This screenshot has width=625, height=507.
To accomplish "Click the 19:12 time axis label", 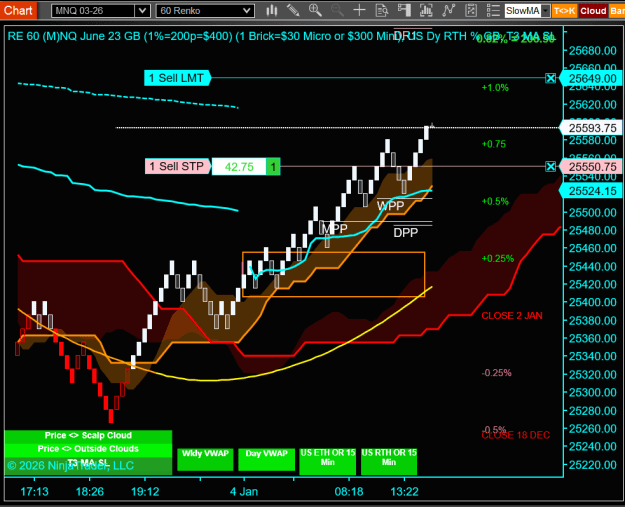I will [x=145, y=491].
